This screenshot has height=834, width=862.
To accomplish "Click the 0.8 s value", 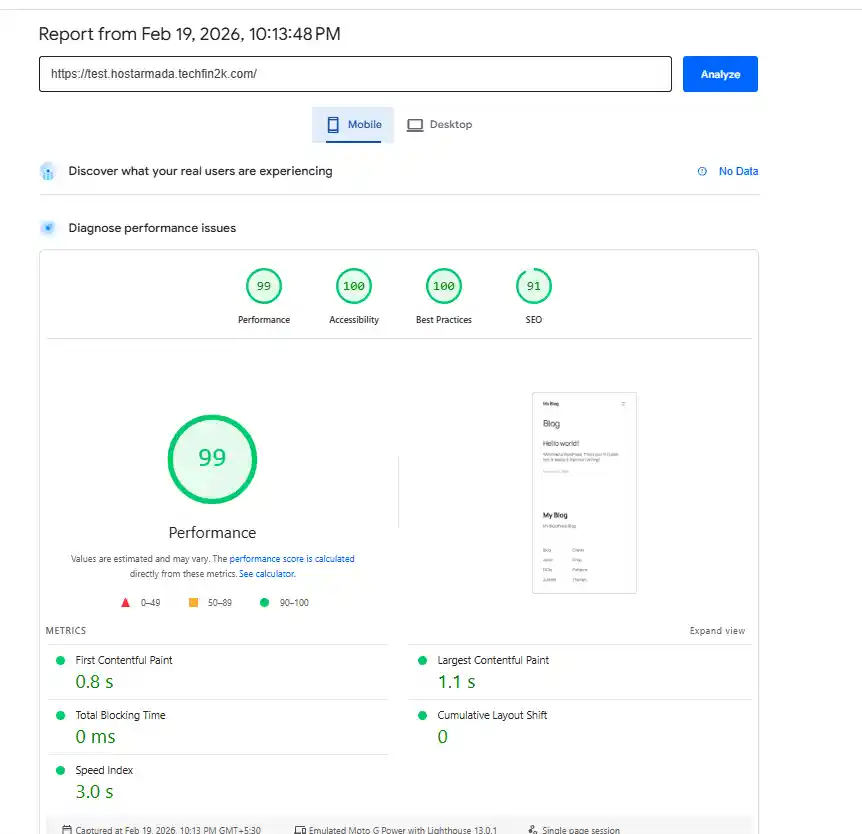I will [95, 682].
